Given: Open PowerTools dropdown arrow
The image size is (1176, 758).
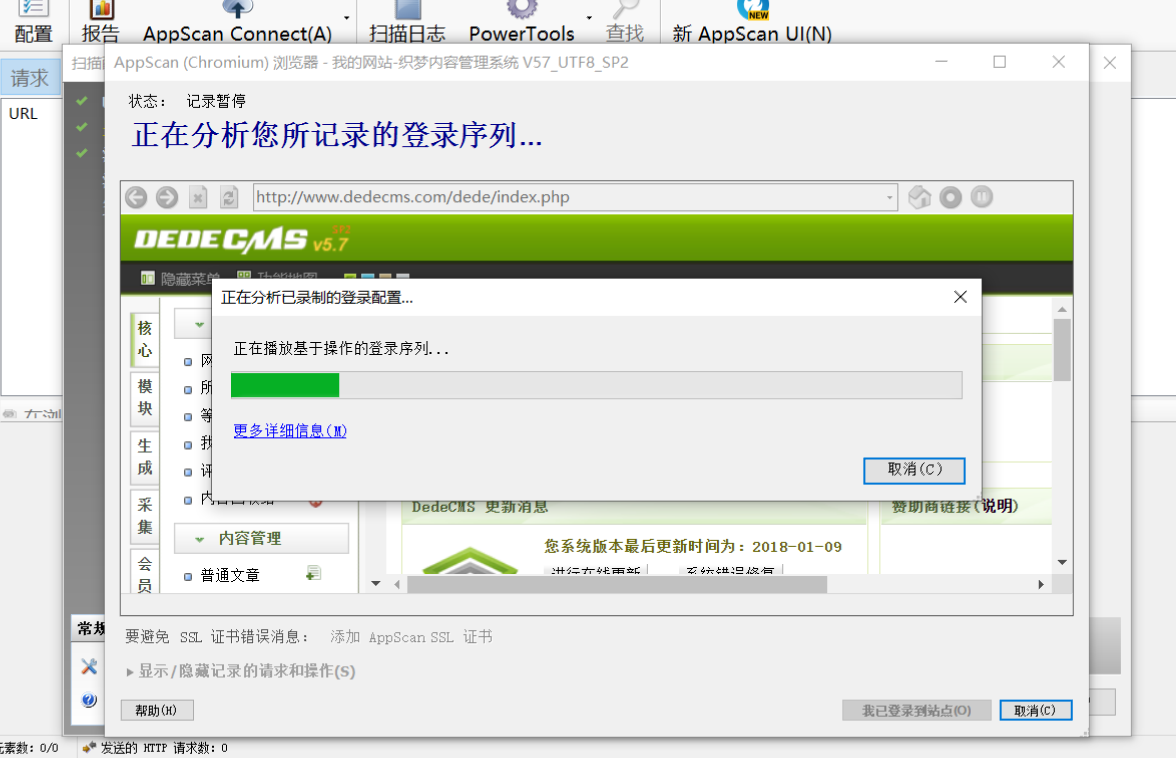Looking at the screenshot, I should pos(589,18).
